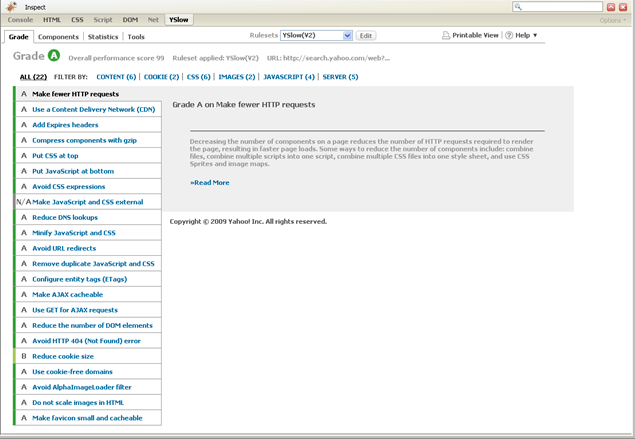Viewport: 635px width, 439px height.
Task: Select Make AJAX cacheable rule
Action: click(88, 294)
